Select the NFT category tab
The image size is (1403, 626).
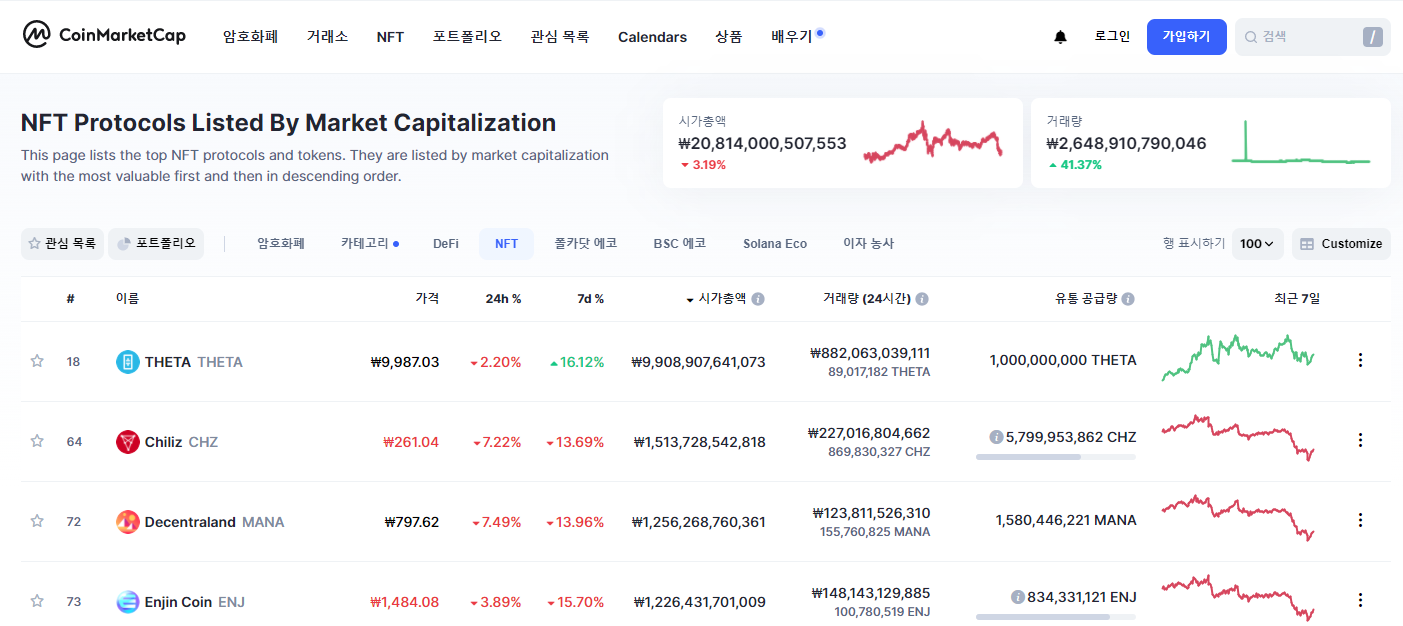tap(507, 243)
